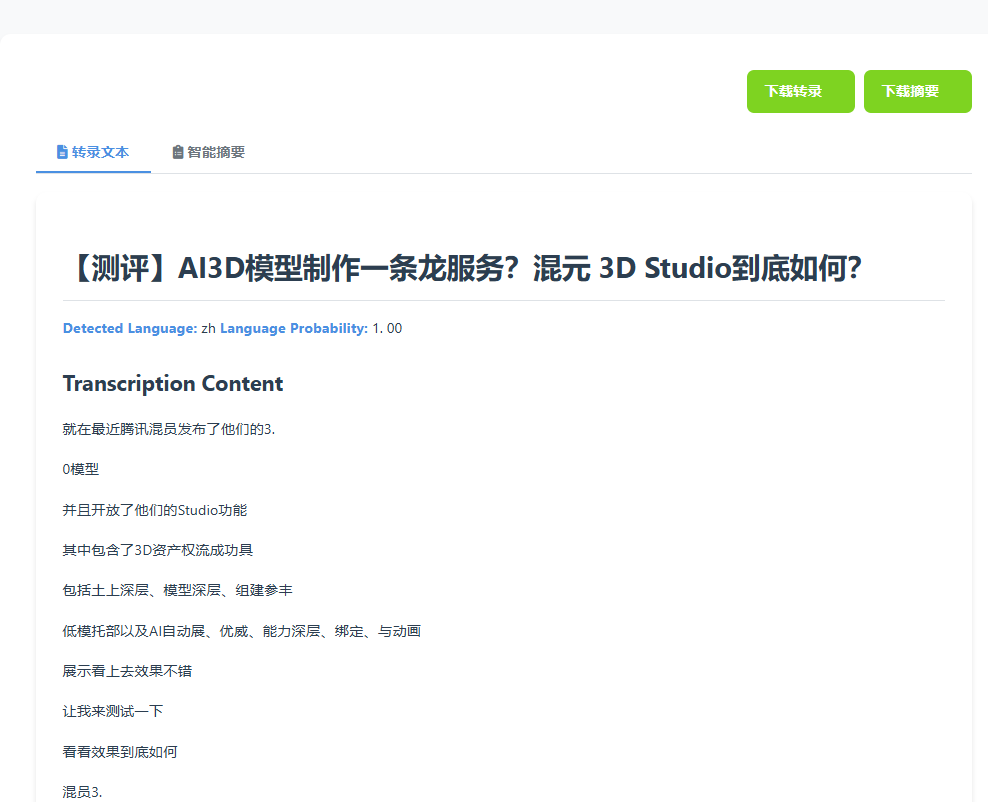988x802 pixels.
Task: Select the page title about 混元 3D Studio
Action: point(463,268)
